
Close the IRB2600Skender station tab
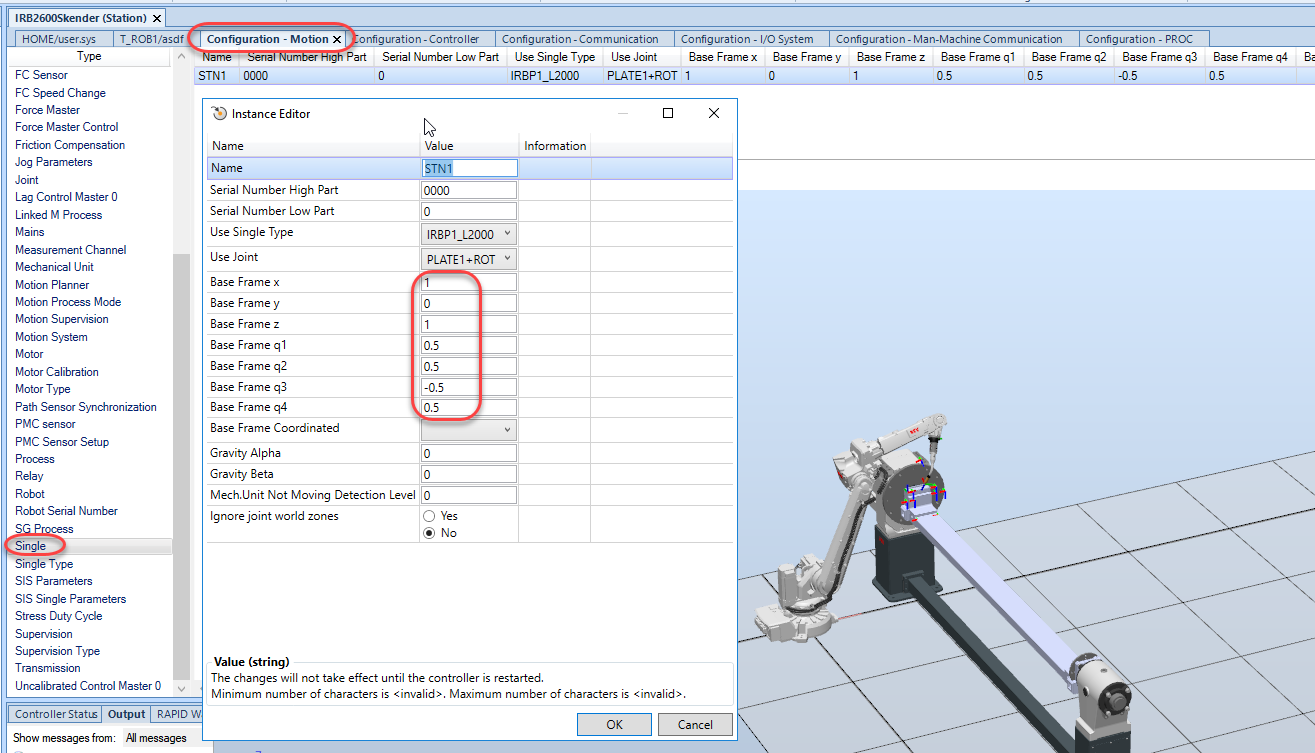click(157, 18)
